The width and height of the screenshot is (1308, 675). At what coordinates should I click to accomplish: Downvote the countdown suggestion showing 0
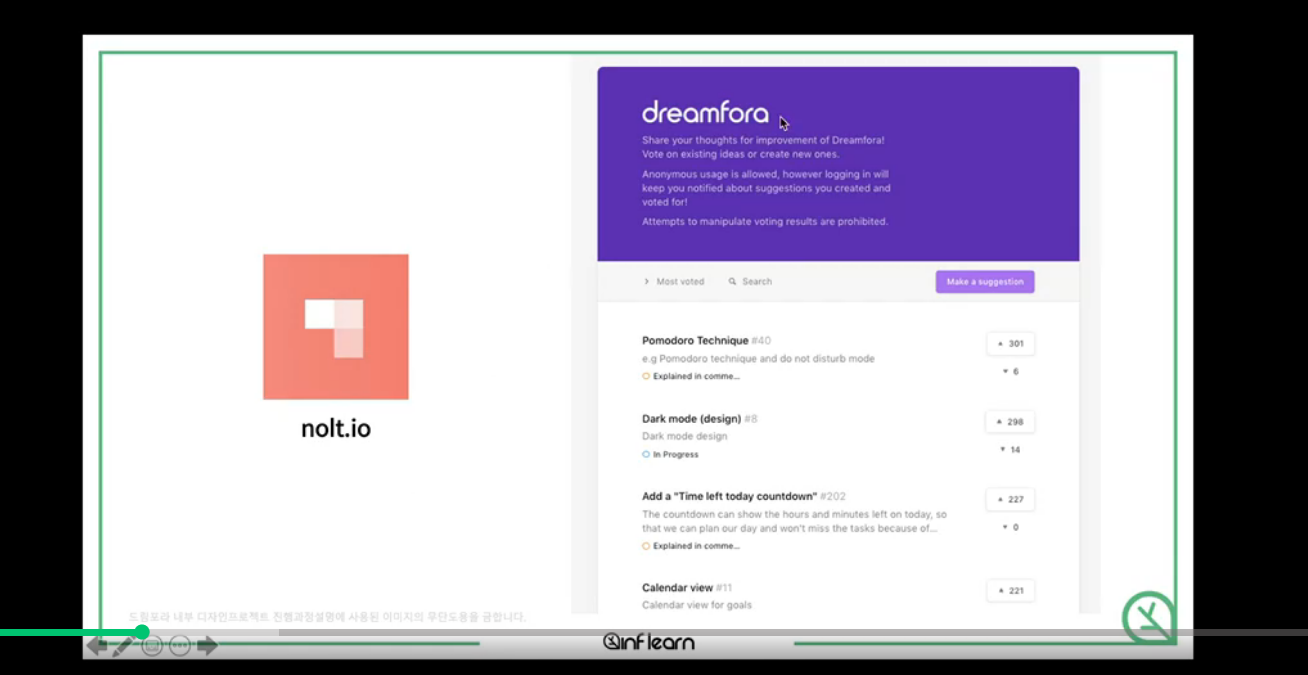coord(1010,528)
